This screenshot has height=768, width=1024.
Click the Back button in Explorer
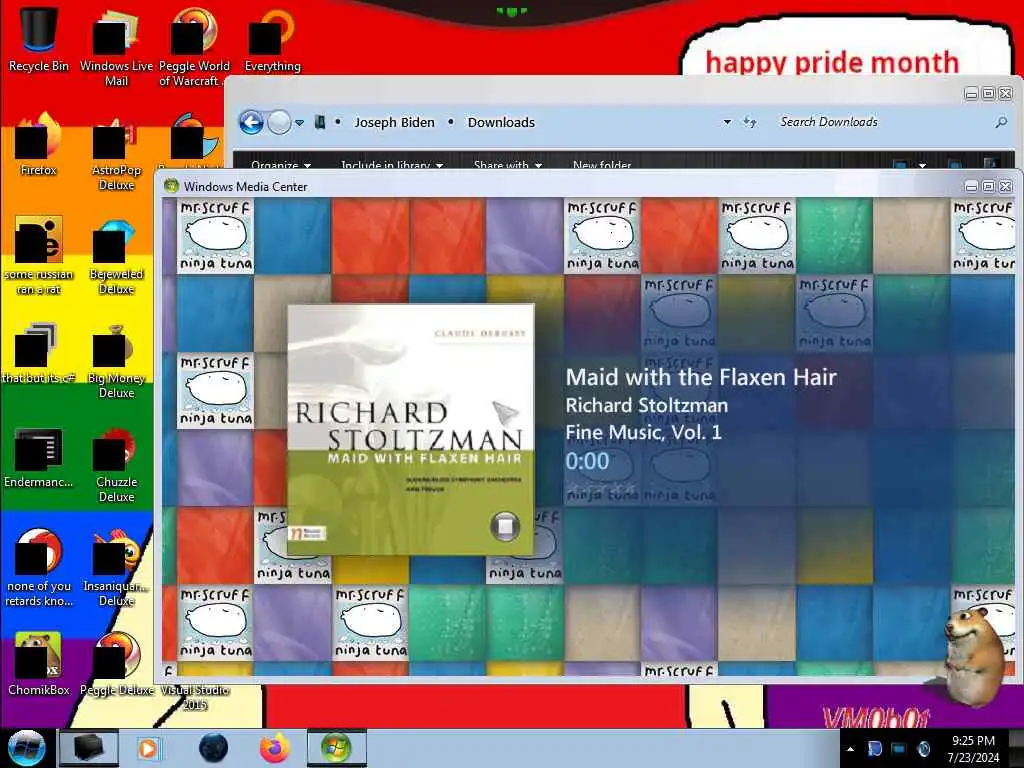[251, 122]
